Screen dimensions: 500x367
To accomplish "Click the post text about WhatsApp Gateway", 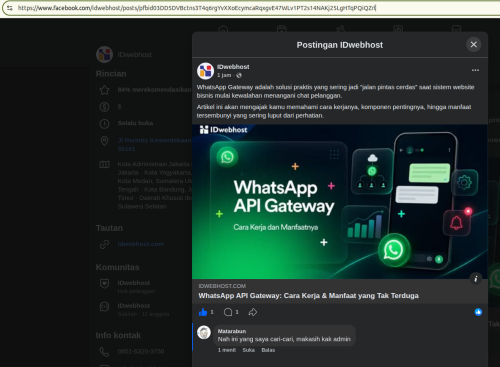I will [335, 101].
